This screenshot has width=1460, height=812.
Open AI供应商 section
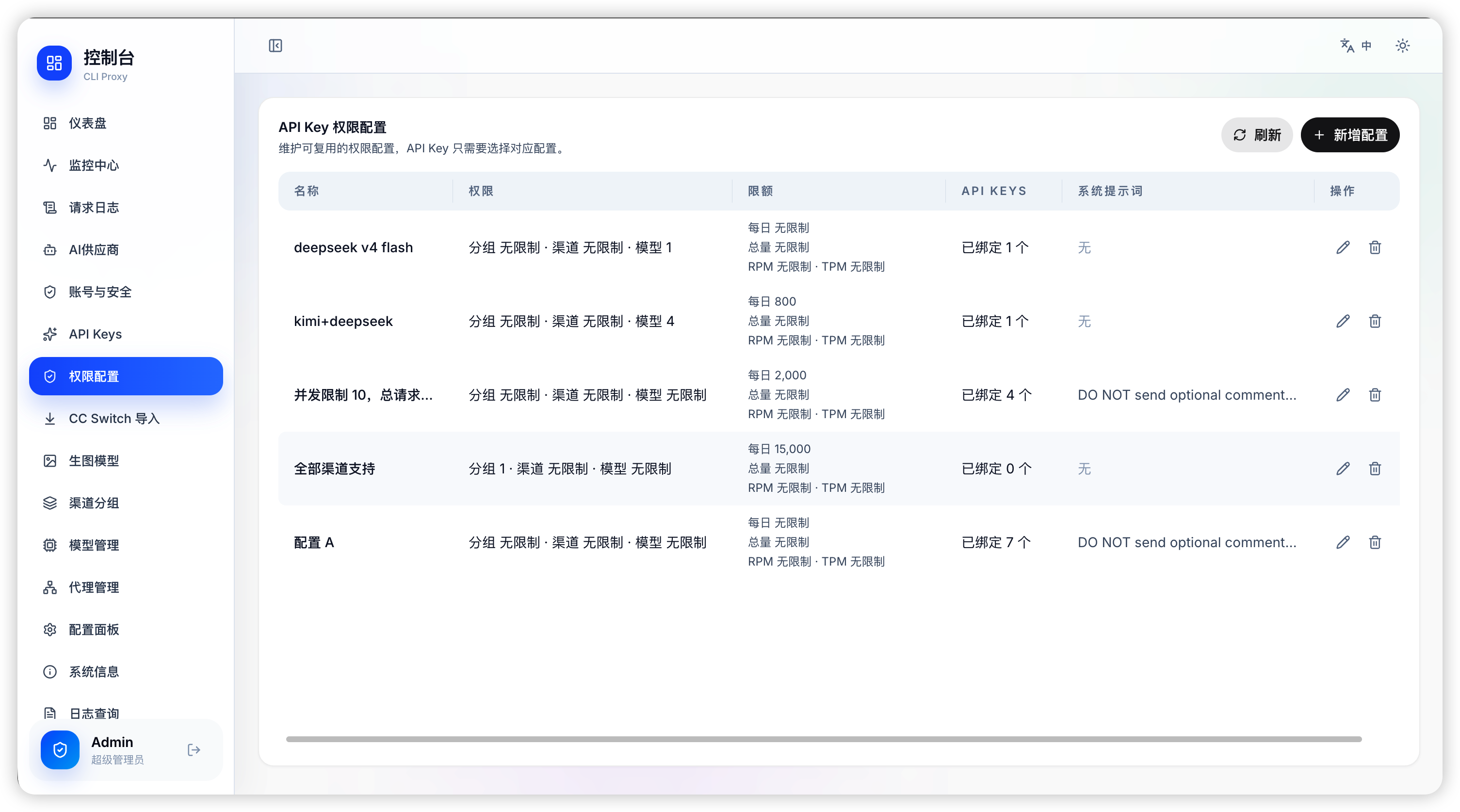point(126,250)
